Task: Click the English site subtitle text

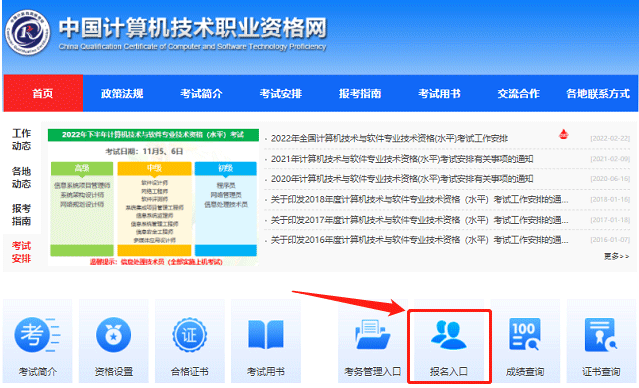Action: click(192, 47)
